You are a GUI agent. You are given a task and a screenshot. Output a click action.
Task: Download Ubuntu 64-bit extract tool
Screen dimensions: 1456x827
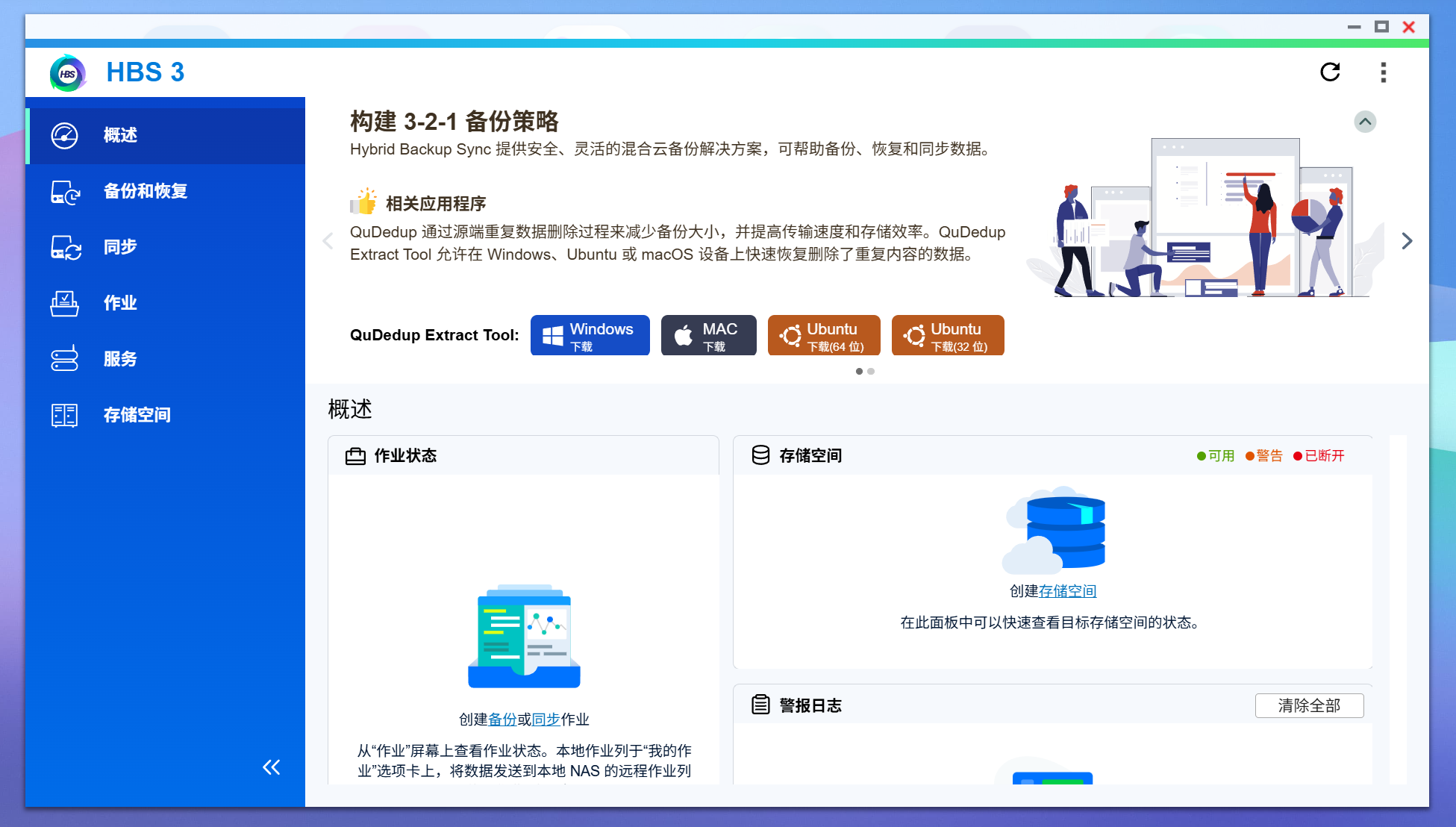823,336
